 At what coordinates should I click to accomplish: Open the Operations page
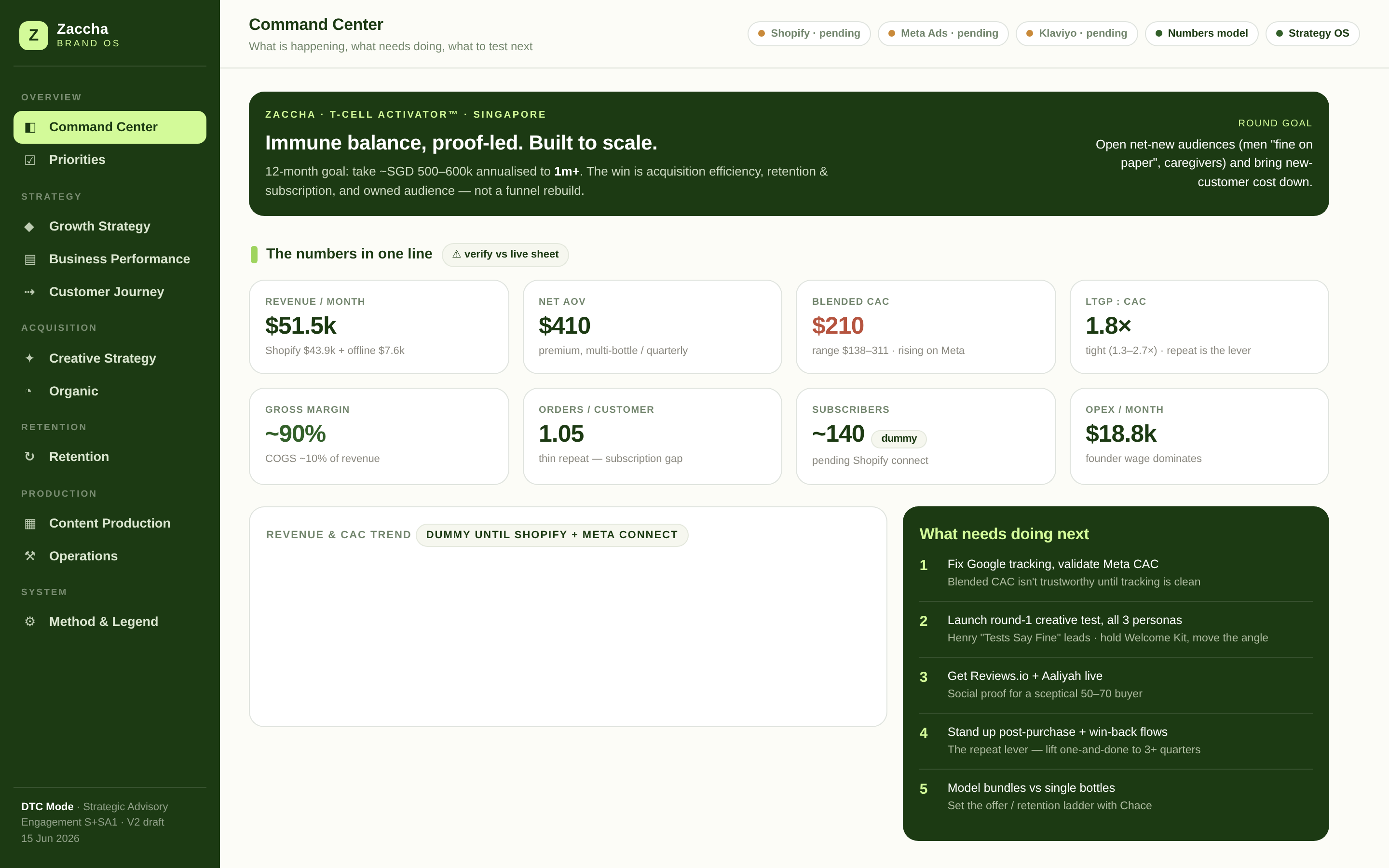[109, 556]
